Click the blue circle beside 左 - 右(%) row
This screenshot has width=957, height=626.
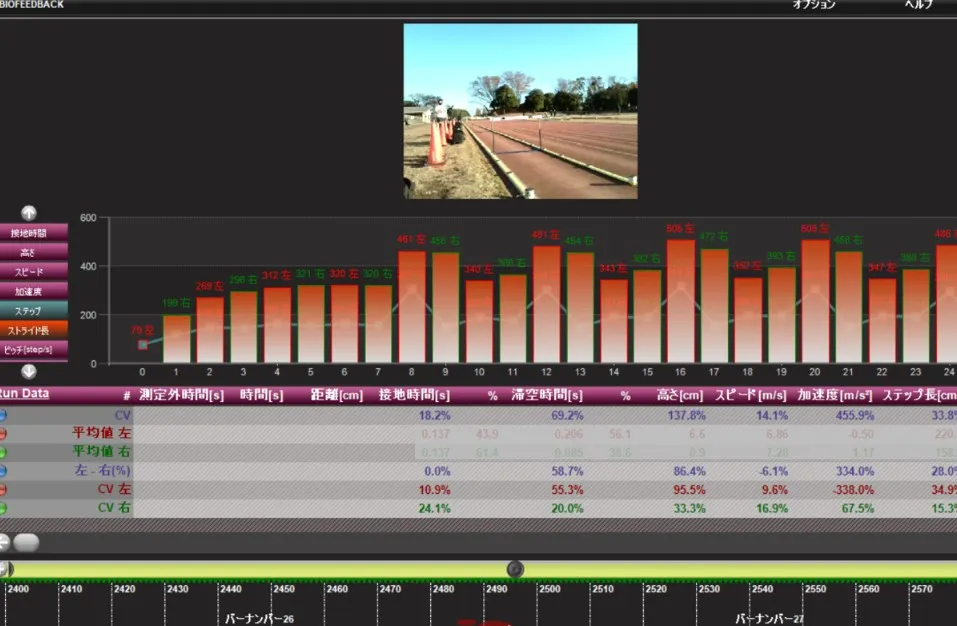coord(3,471)
